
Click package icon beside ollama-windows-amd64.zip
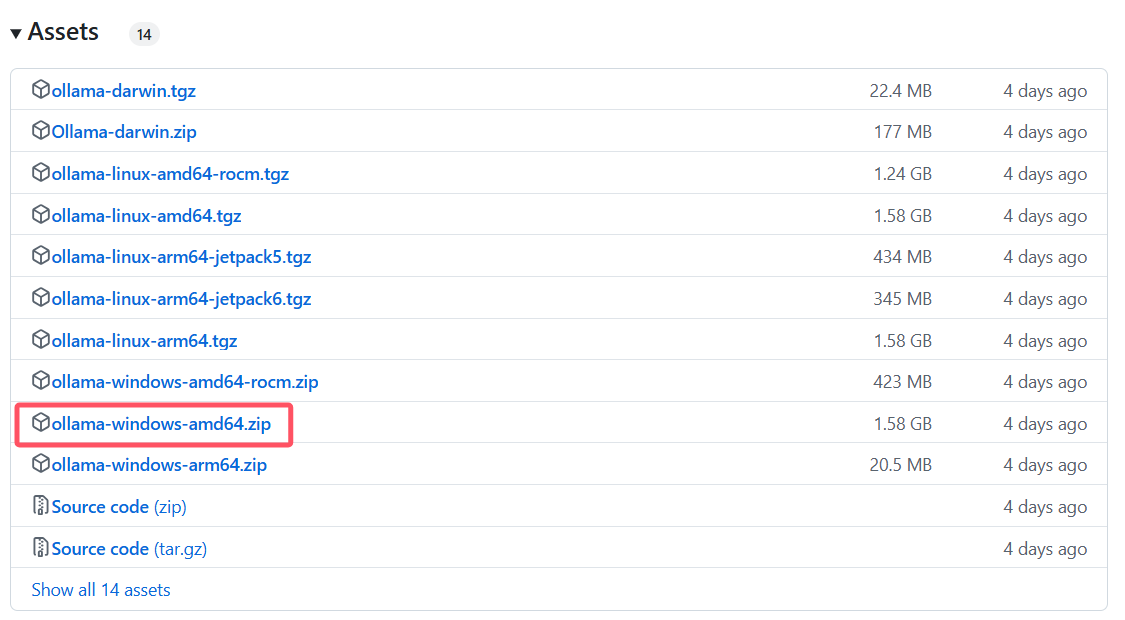[41, 423]
